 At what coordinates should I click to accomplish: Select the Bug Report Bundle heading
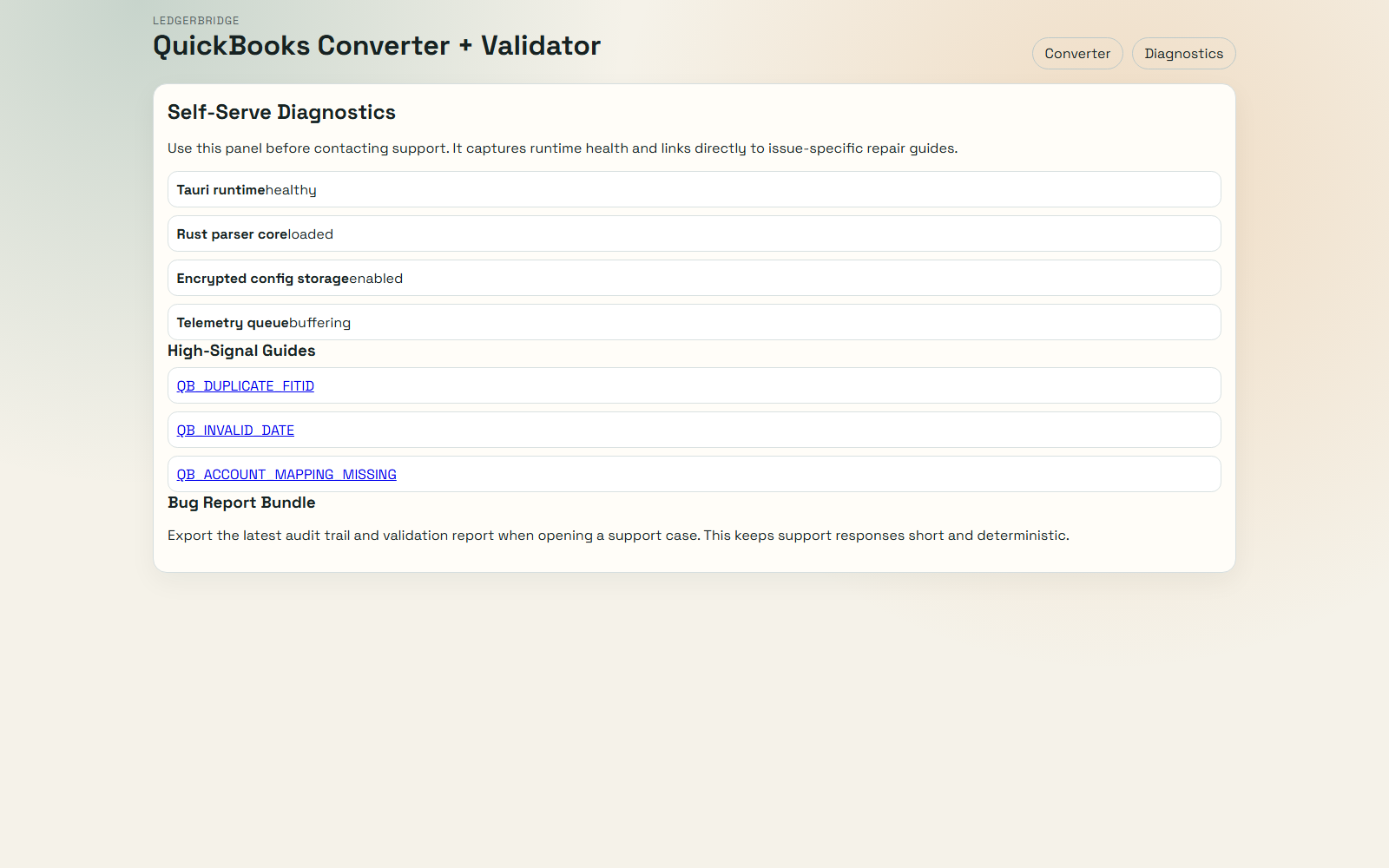pos(241,503)
